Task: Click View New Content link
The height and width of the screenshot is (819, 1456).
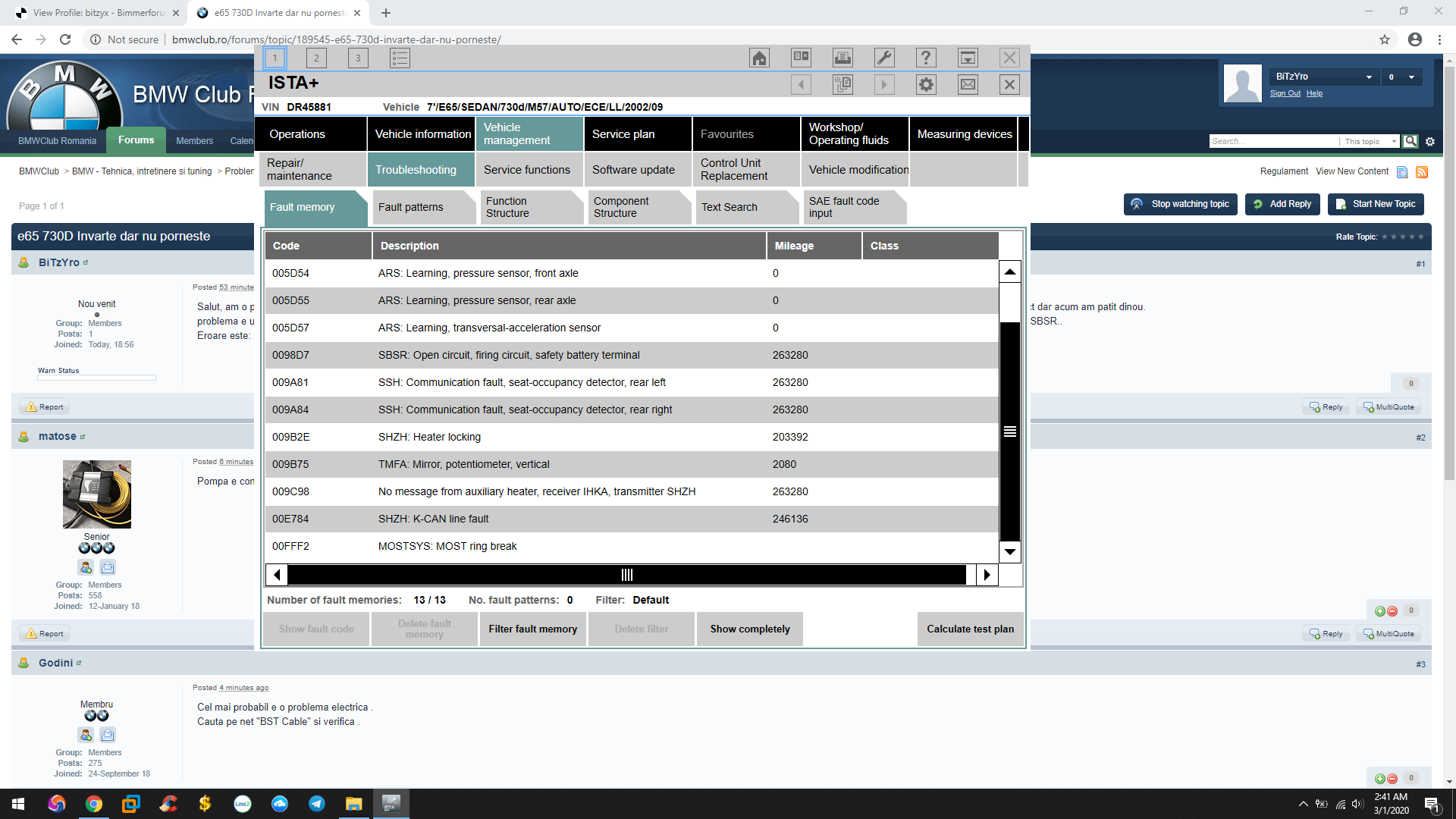Action: (1352, 171)
